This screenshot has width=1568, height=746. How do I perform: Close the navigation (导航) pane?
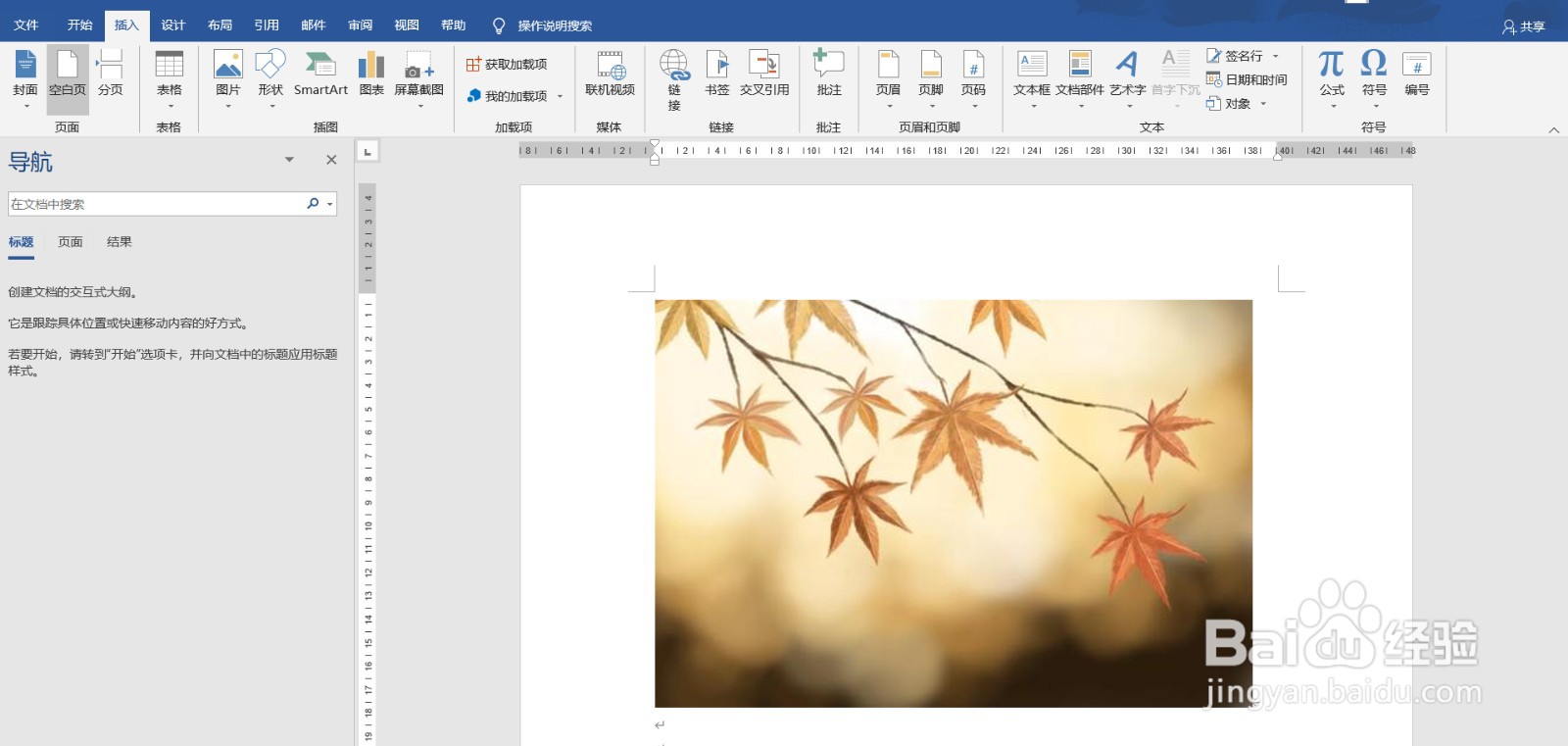pos(331,160)
